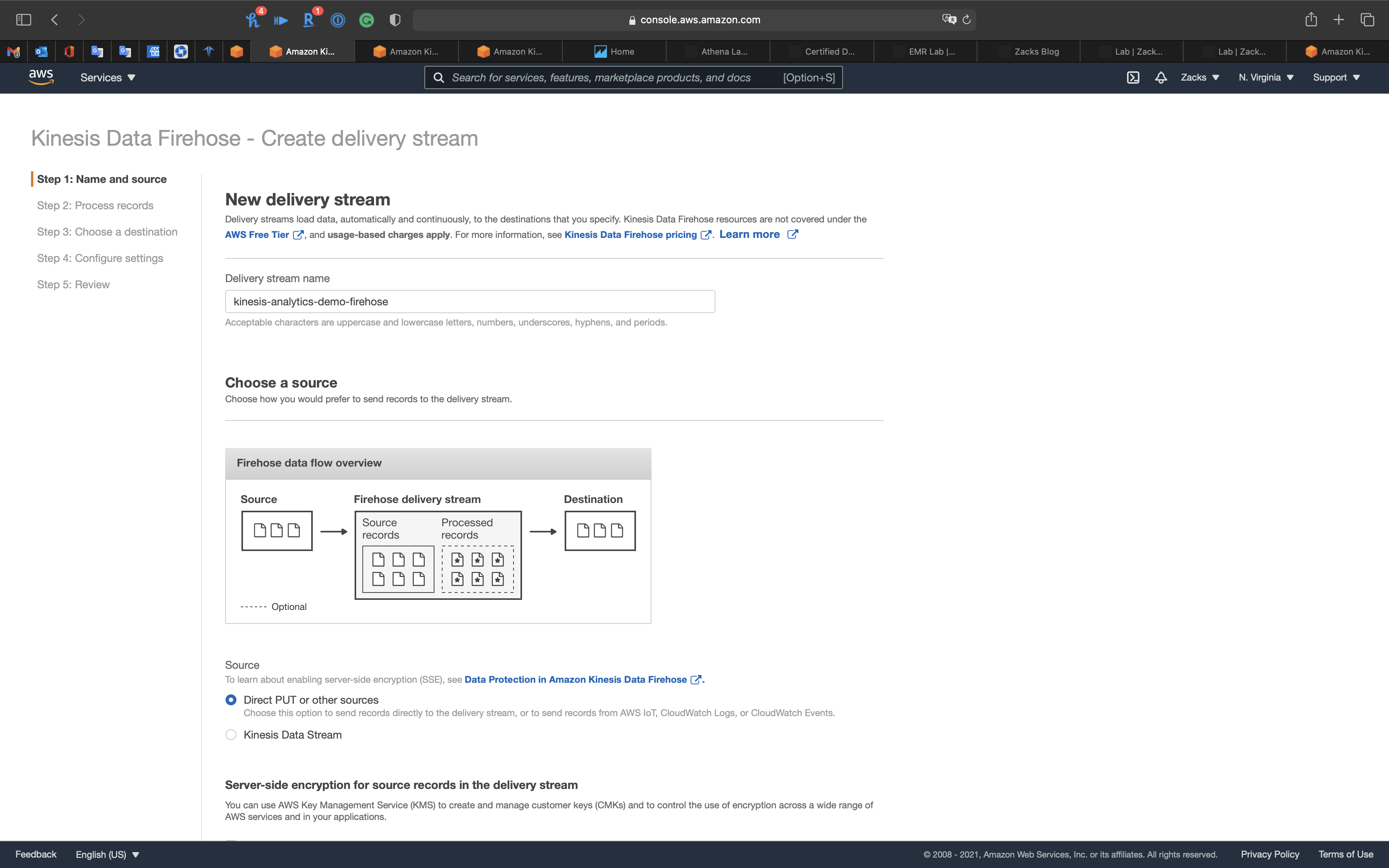Click Gmail pinned tab icon
This screenshot has width=1389, height=868.
point(14,52)
